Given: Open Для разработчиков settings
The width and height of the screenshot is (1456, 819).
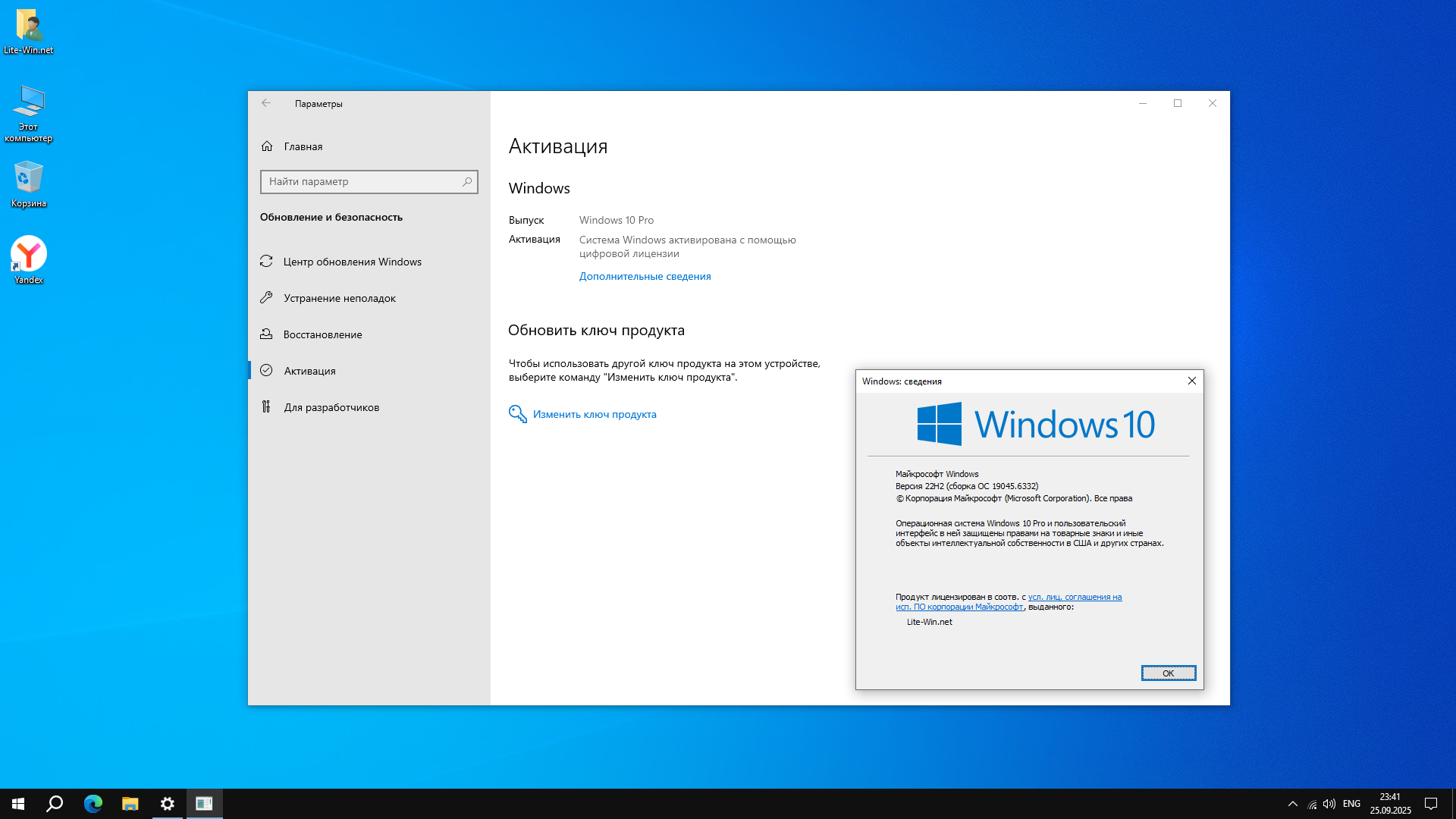Looking at the screenshot, I should click(331, 407).
